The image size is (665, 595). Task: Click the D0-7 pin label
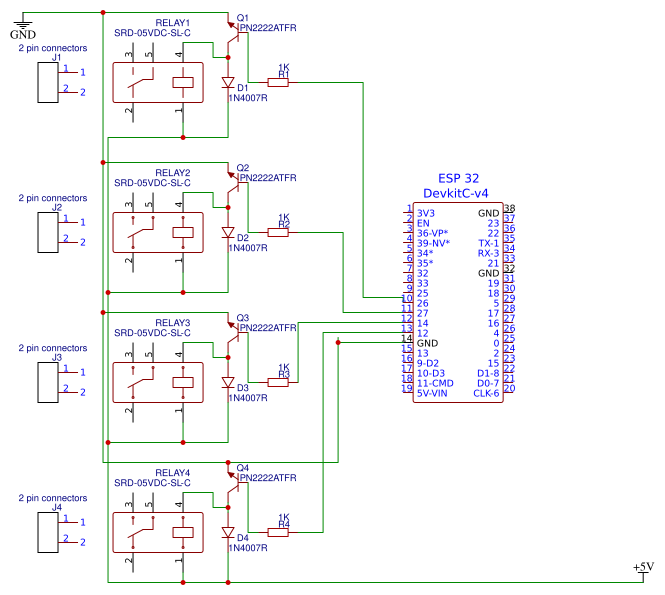point(488,383)
